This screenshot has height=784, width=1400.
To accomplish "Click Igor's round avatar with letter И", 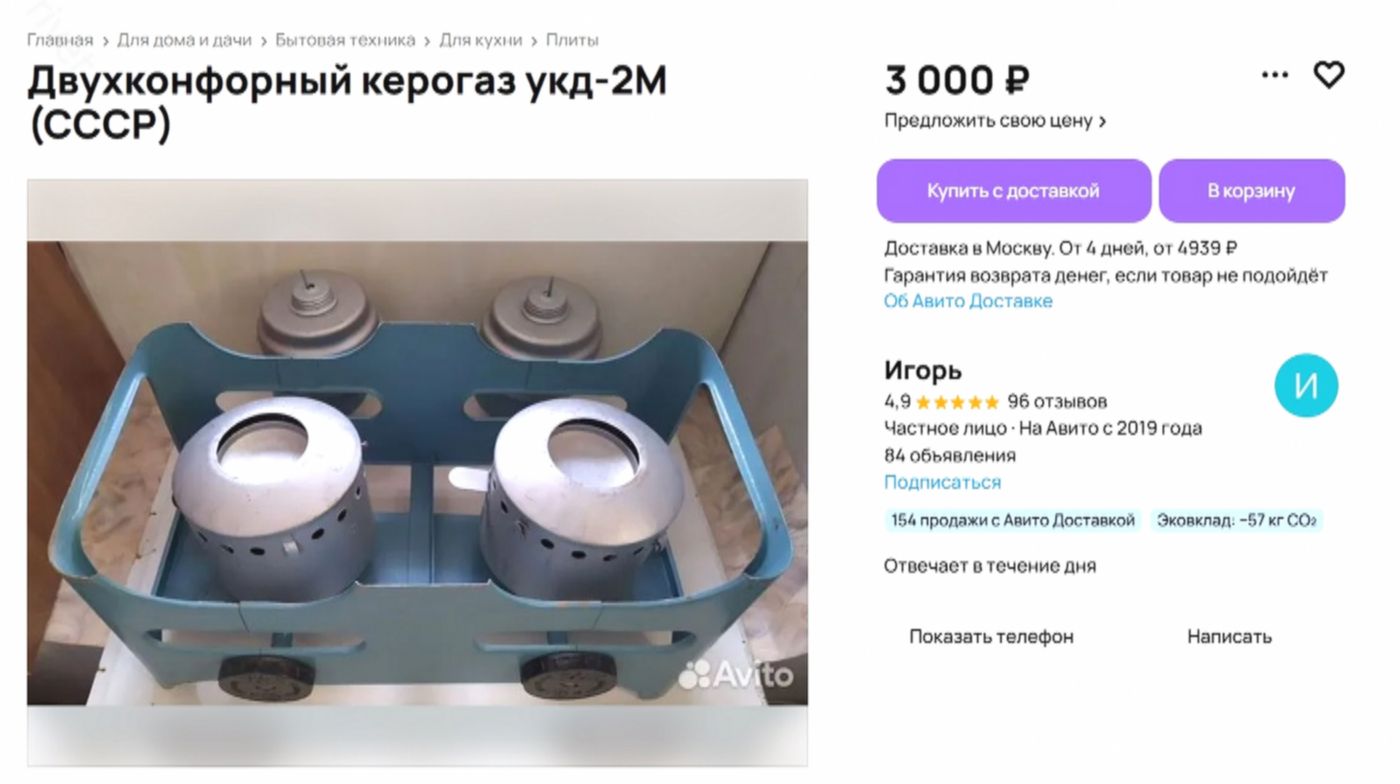I will 1306,386.
